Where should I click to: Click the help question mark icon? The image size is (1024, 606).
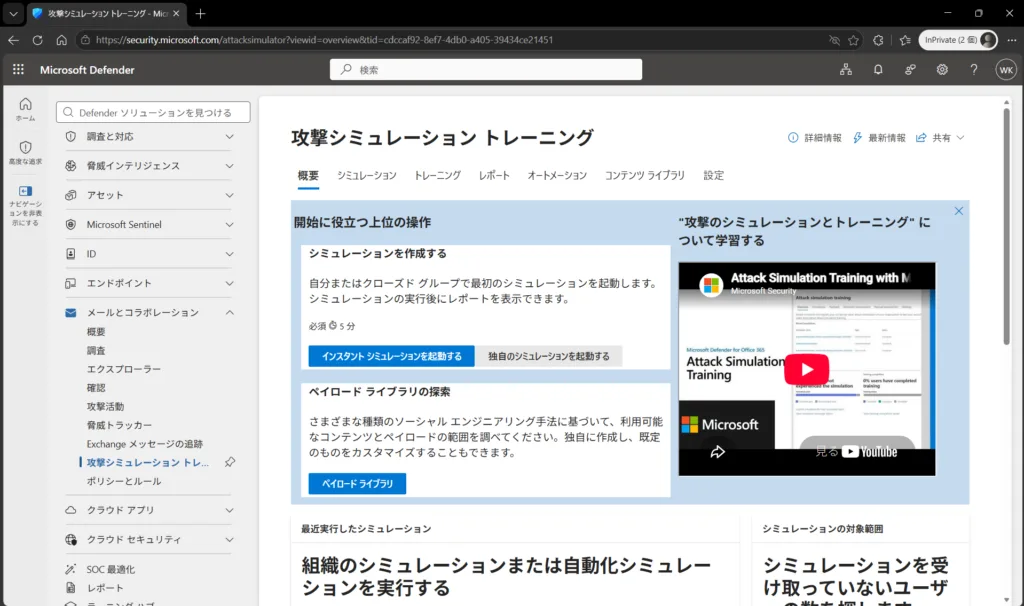(974, 69)
